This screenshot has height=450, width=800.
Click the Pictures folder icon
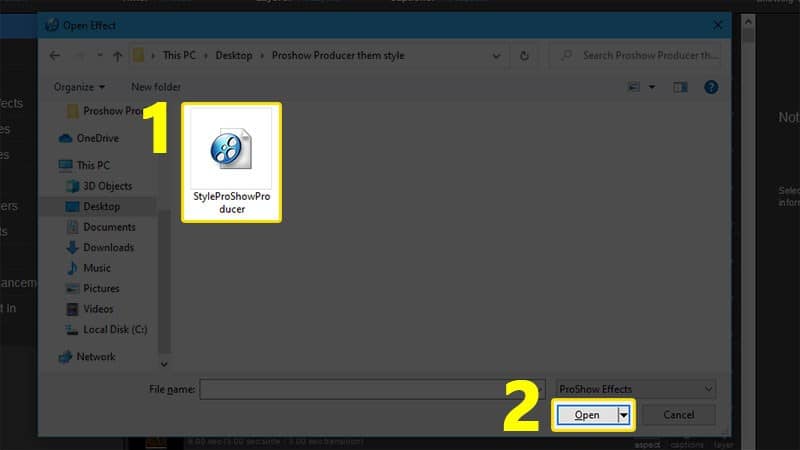(x=72, y=288)
